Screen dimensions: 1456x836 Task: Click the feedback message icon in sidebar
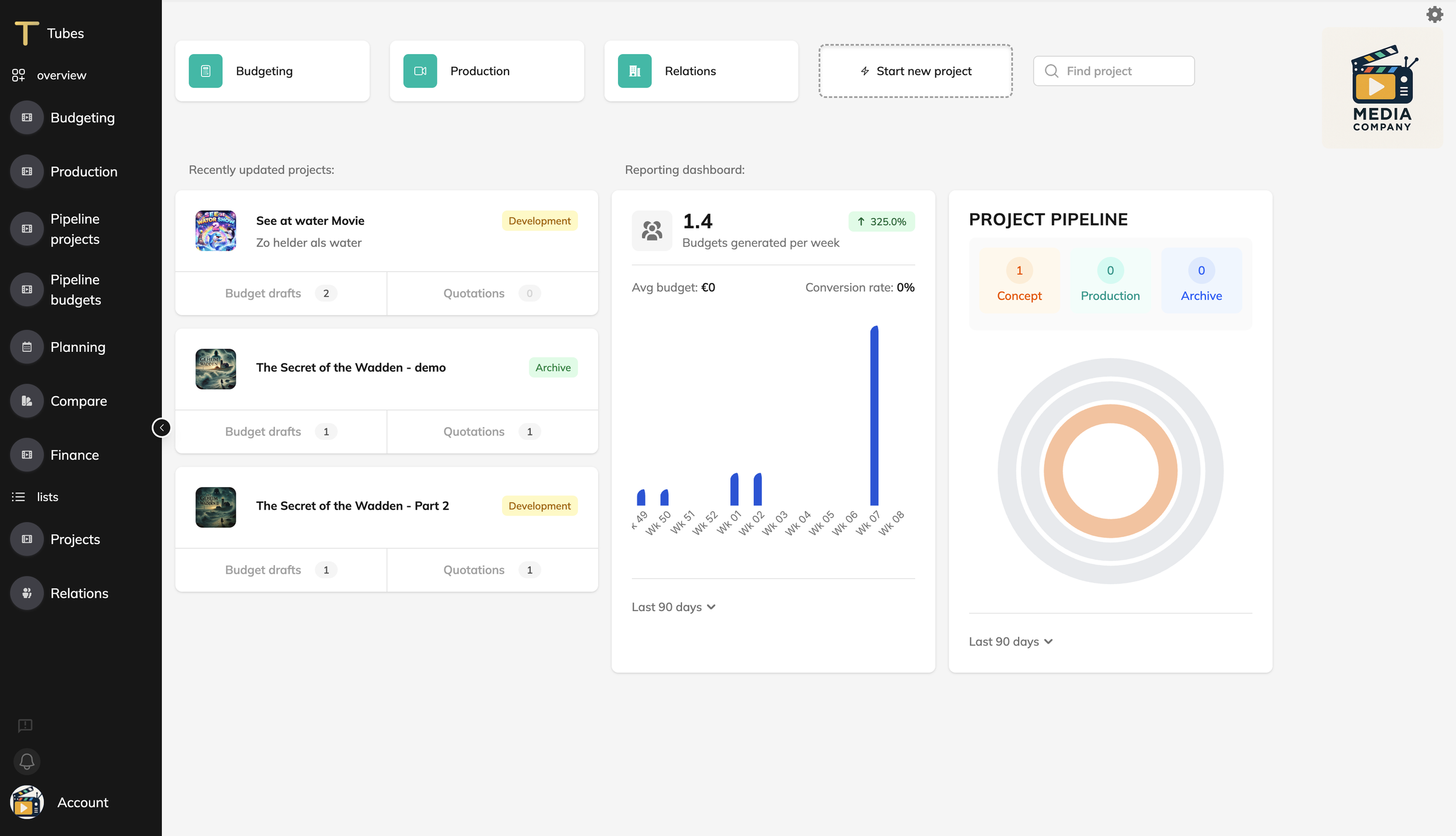(25, 725)
